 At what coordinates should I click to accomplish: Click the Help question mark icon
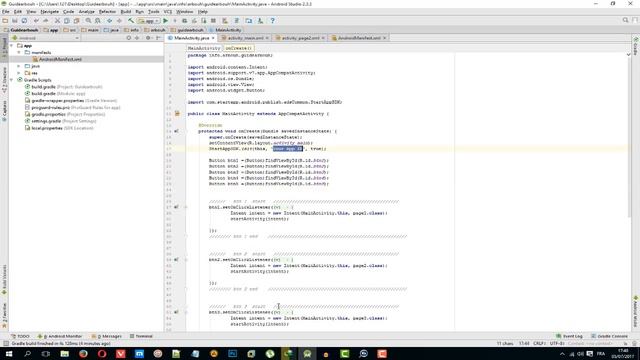pos(273,20)
